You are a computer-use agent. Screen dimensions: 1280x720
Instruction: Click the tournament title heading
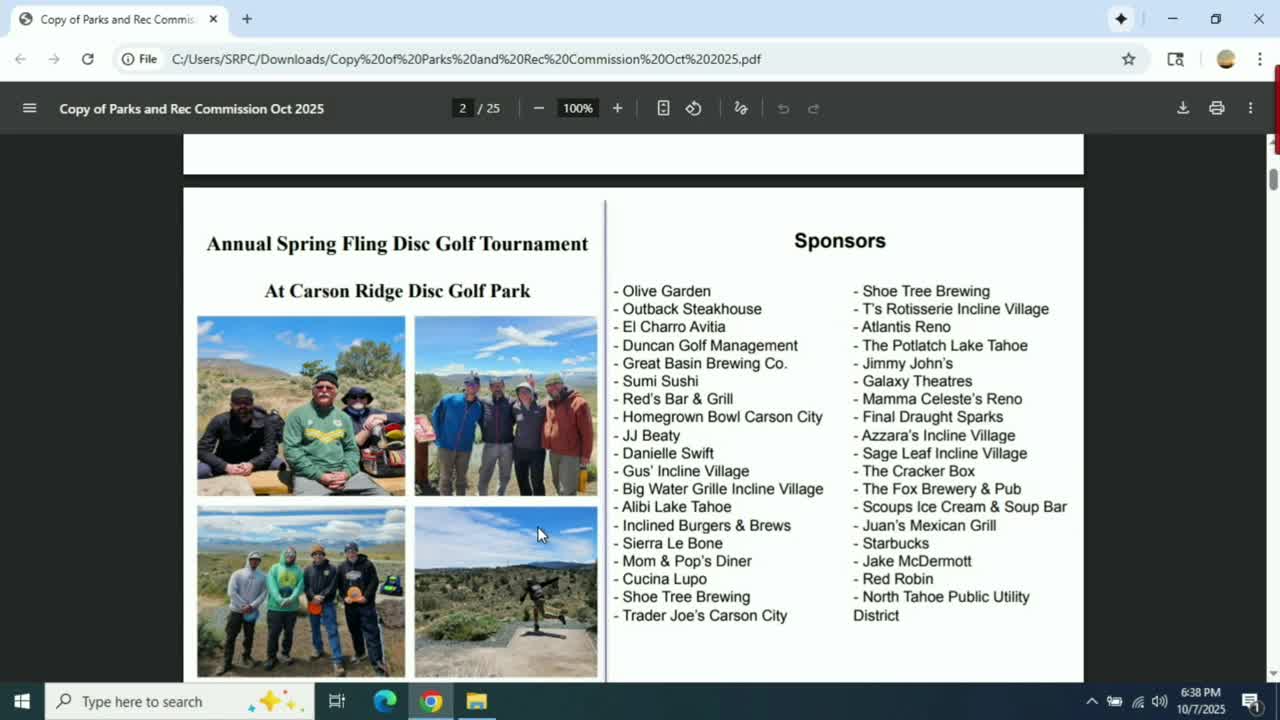[x=397, y=244]
